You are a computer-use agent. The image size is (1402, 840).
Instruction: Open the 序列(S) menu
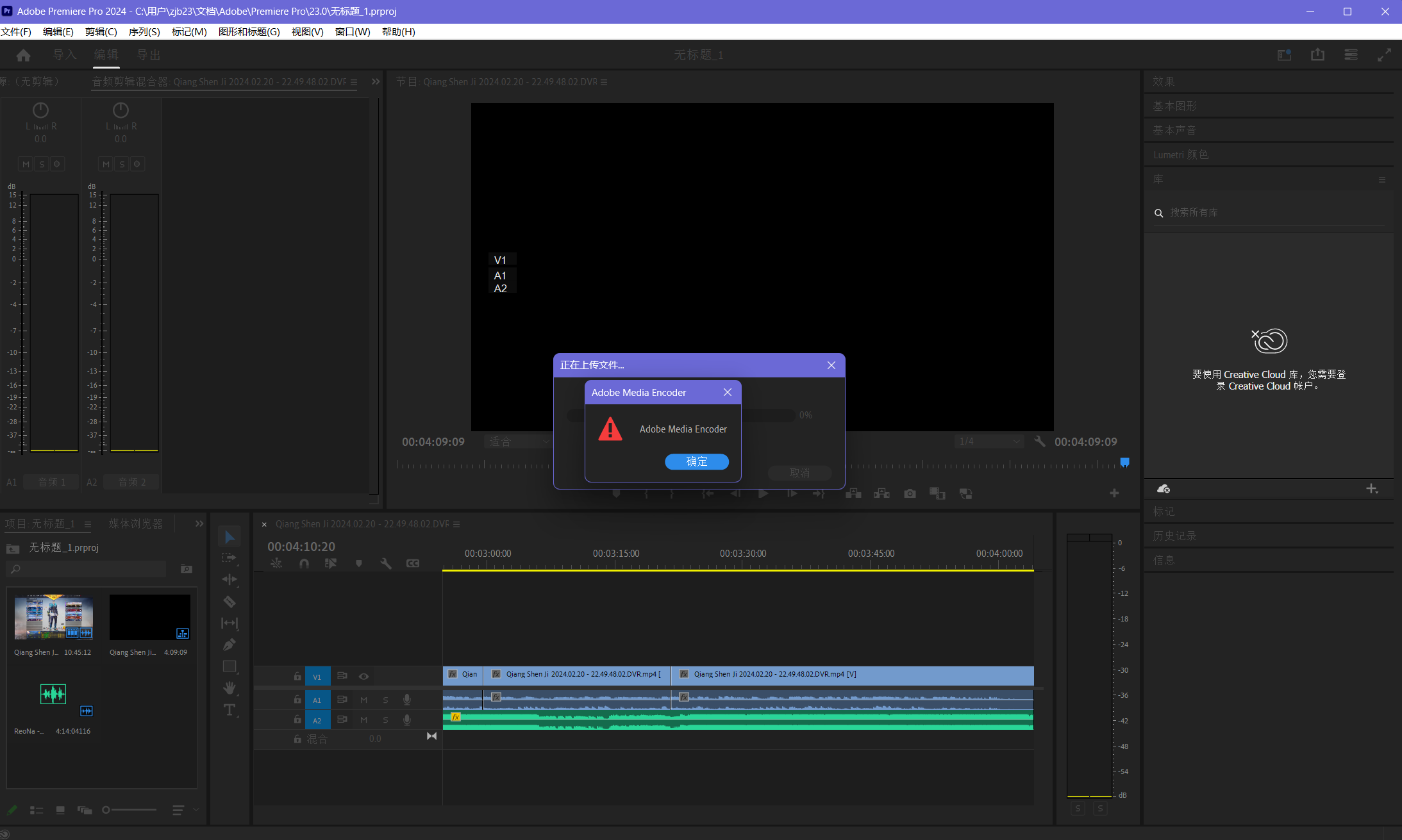click(144, 32)
